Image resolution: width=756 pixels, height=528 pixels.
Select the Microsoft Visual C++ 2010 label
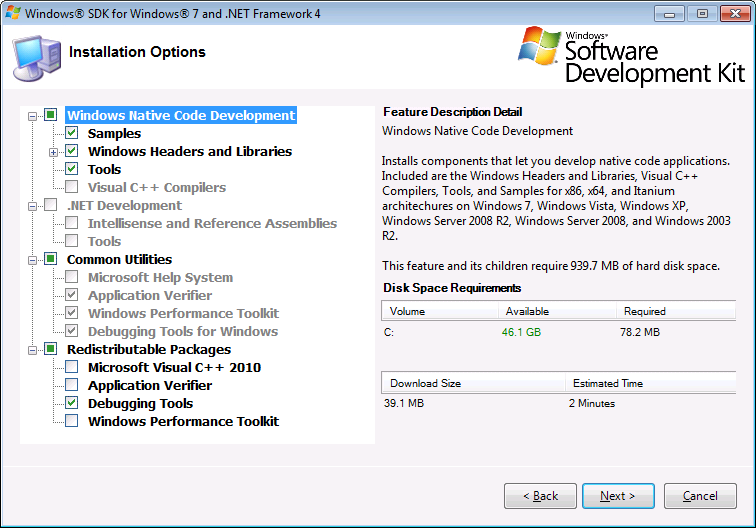pyautogui.click(x=174, y=367)
